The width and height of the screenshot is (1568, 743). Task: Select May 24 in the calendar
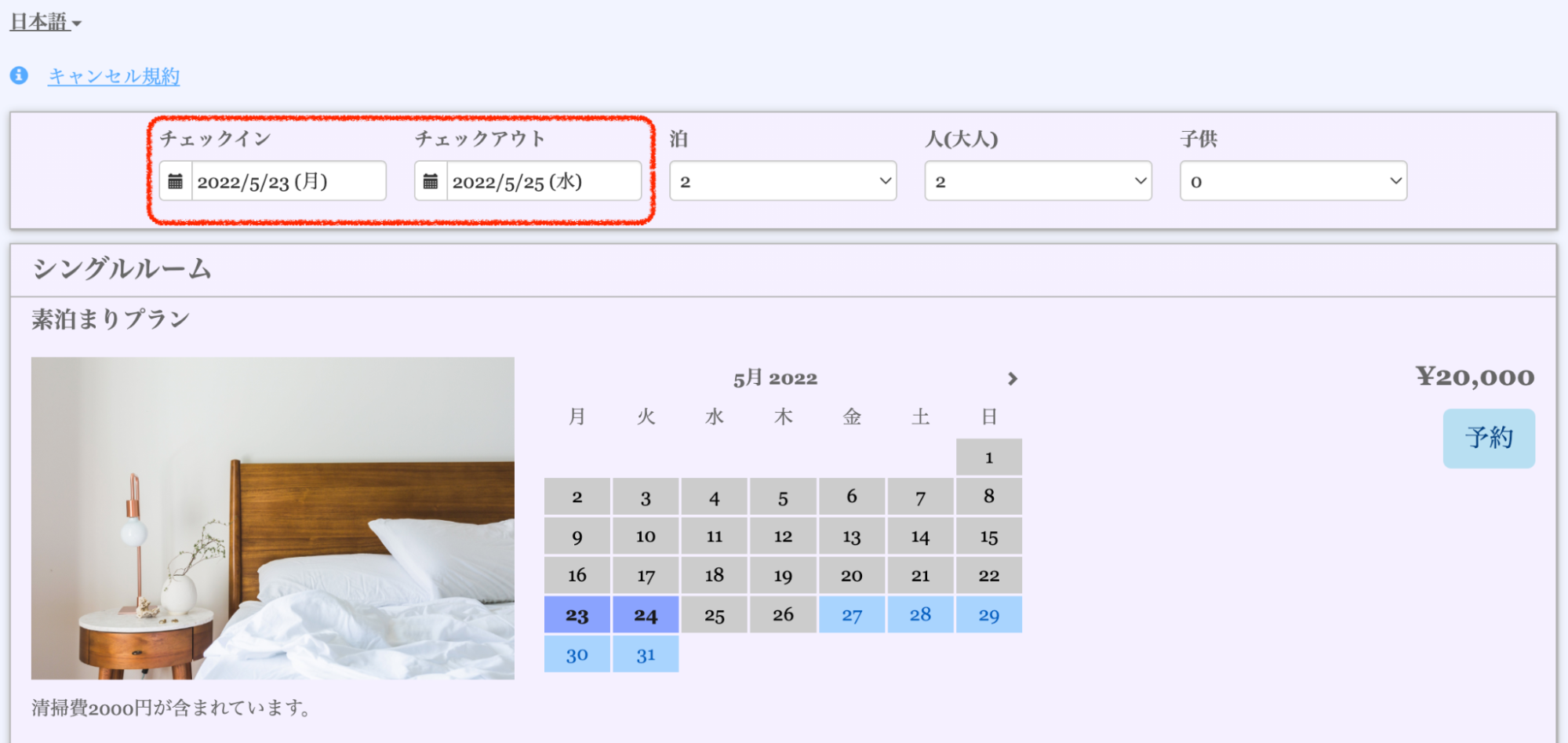(646, 615)
